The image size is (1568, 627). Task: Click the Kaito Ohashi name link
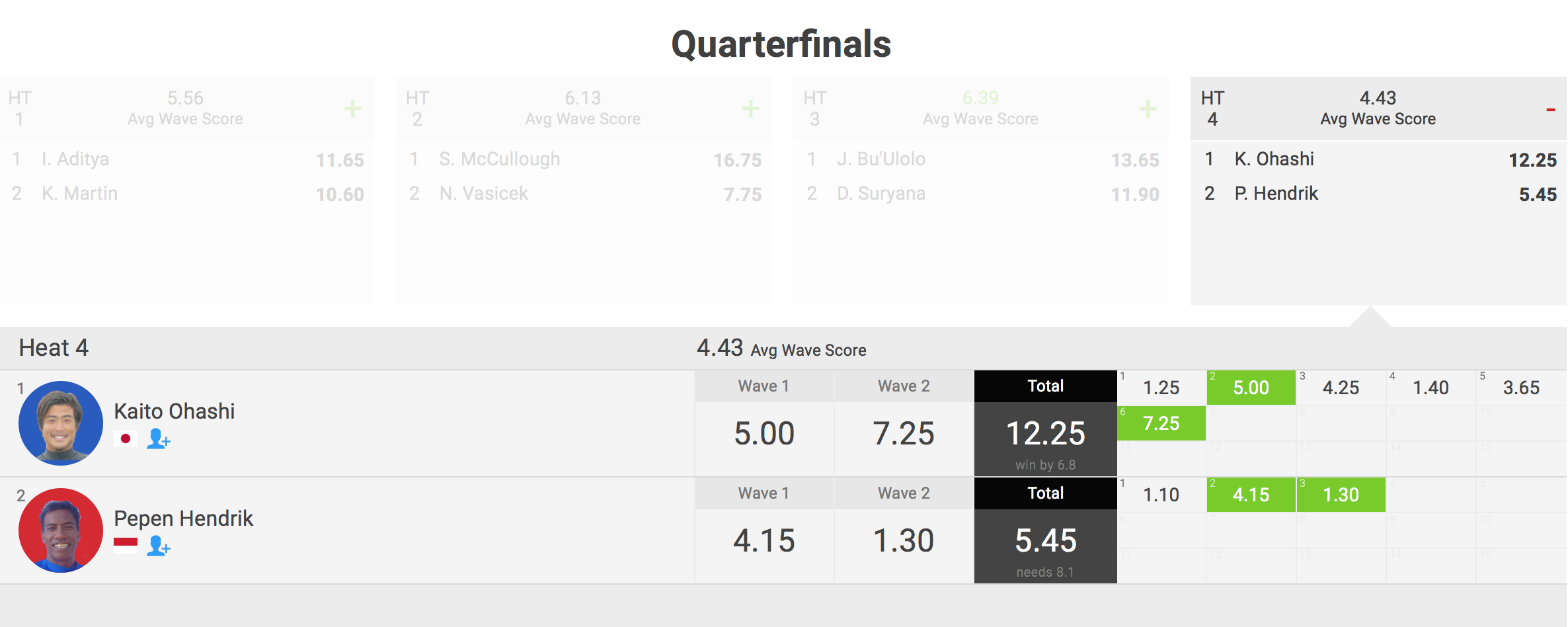pos(174,411)
